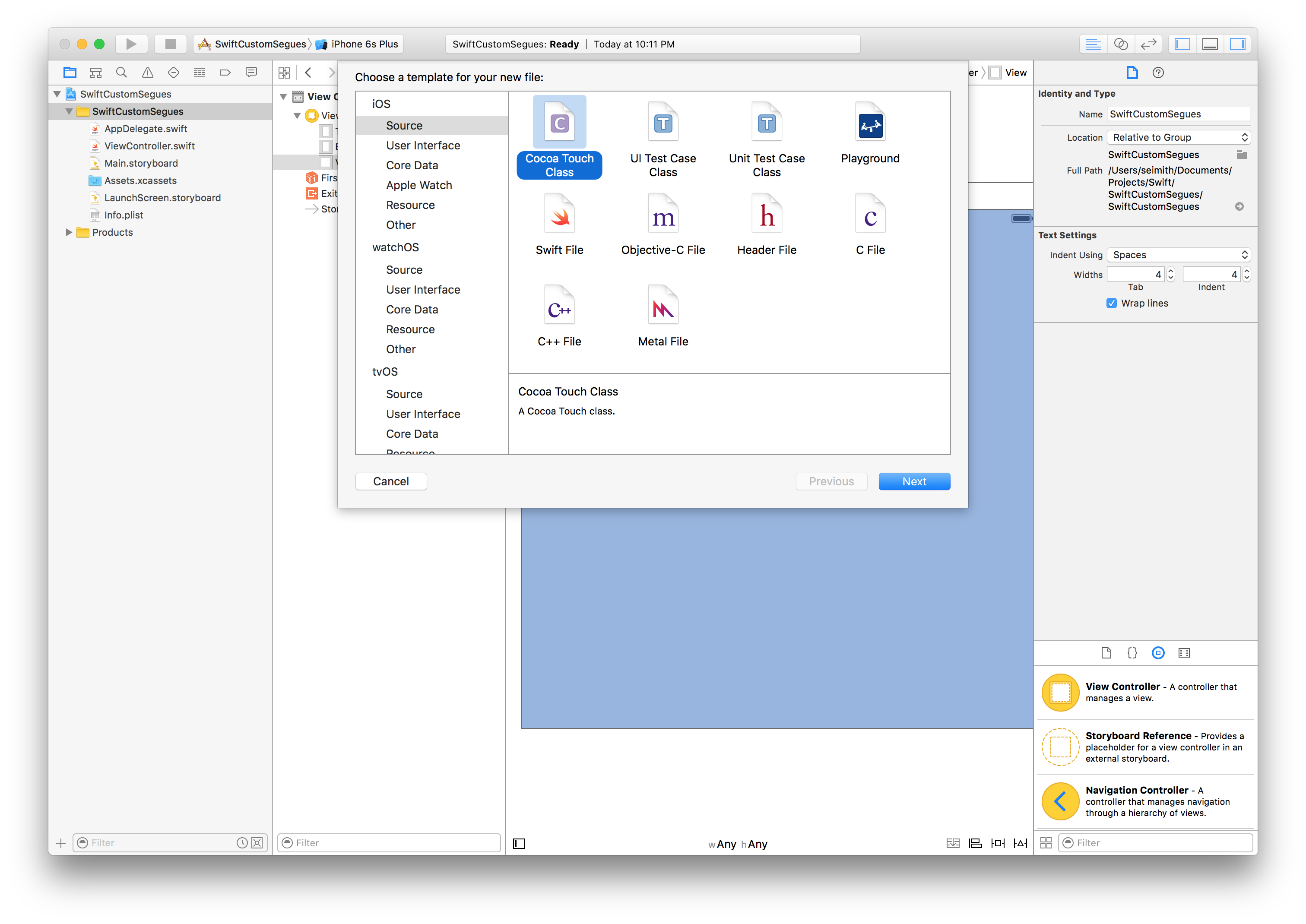
Task: Show the Quick Help inspector icon
Action: point(1157,73)
